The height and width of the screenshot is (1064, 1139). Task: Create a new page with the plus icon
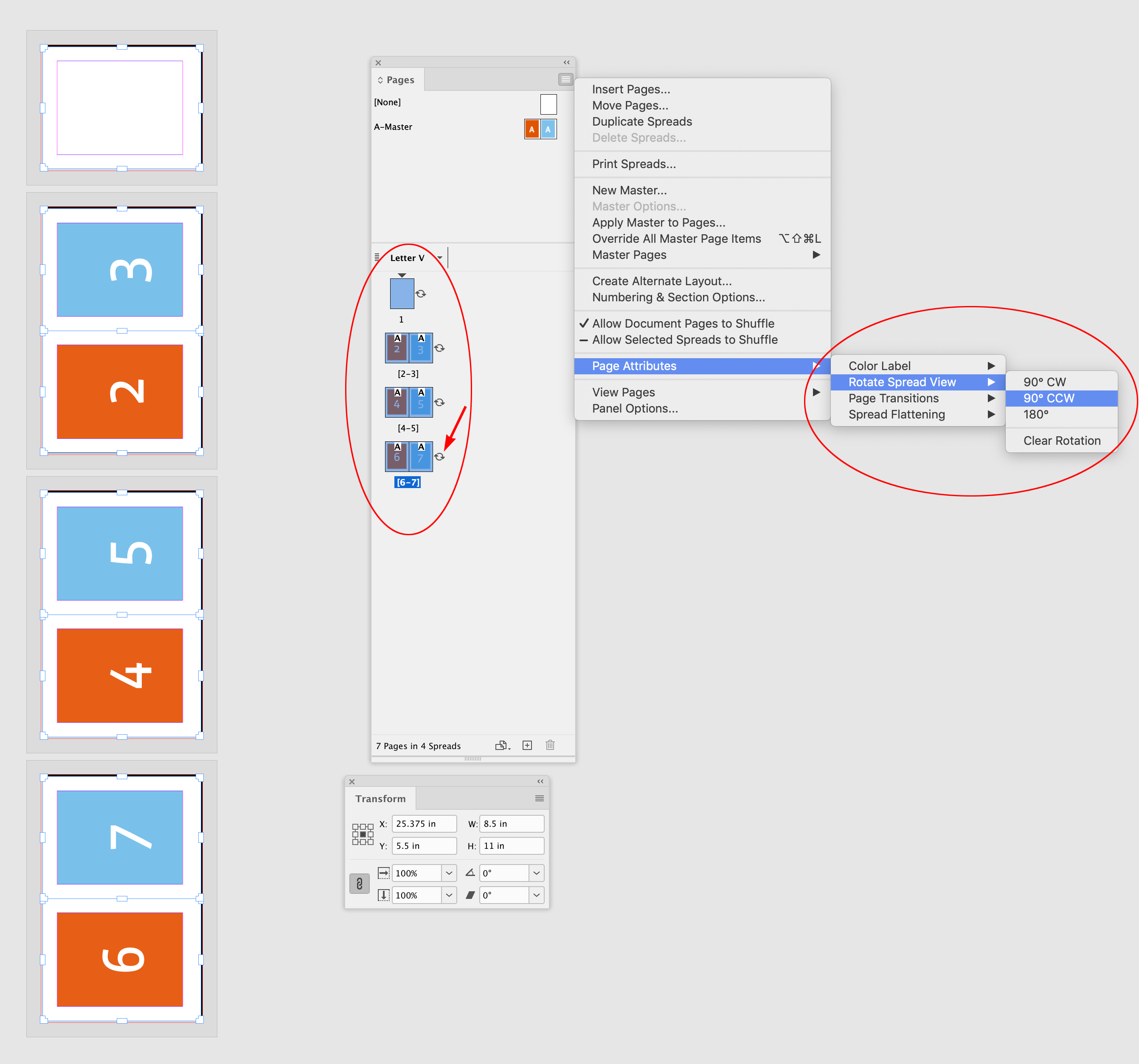tap(527, 745)
